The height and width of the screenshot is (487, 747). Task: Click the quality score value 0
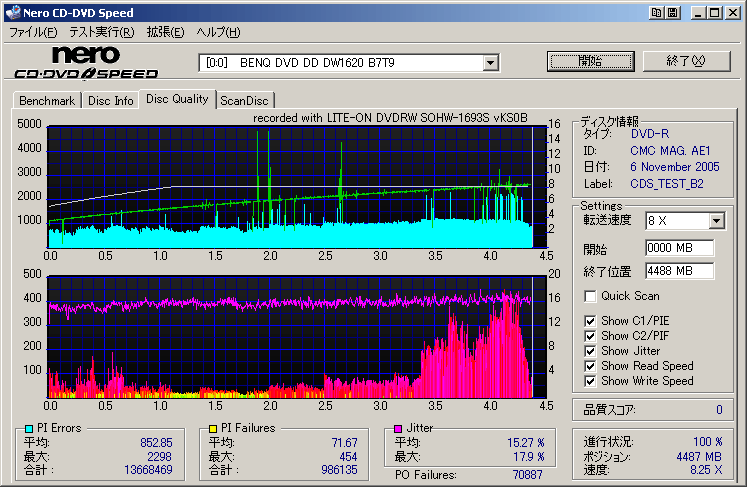[719, 410]
